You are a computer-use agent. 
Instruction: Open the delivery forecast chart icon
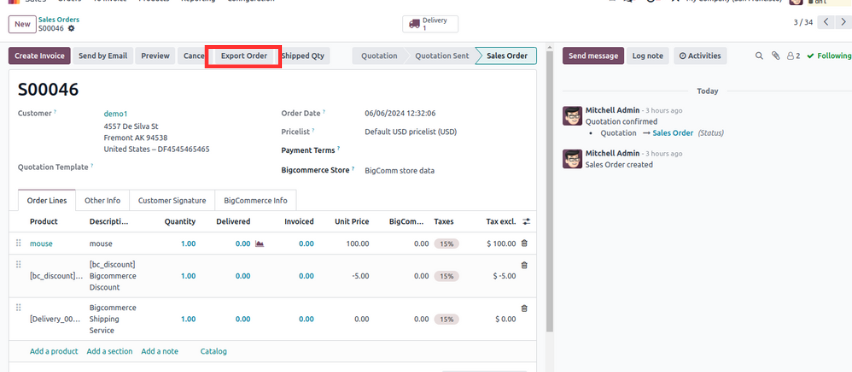[259, 244]
